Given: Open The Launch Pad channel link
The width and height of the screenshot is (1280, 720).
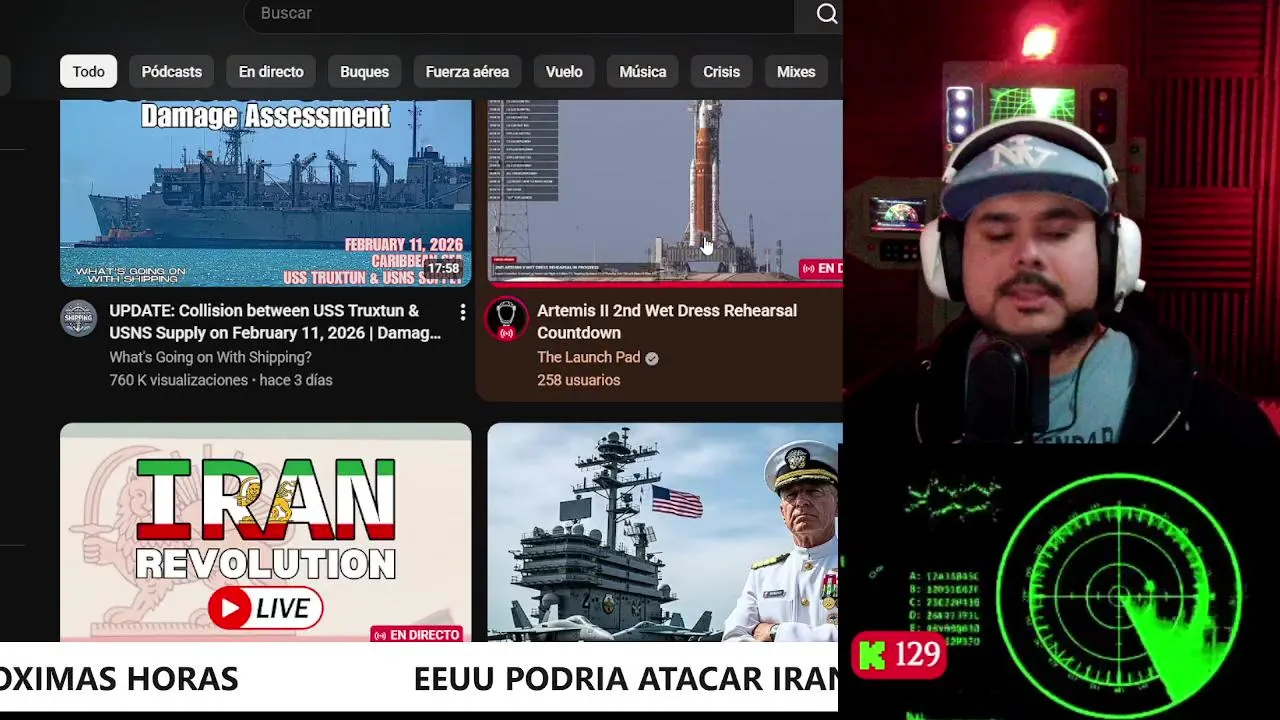Looking at the screenshot, I should pos(588,357).
